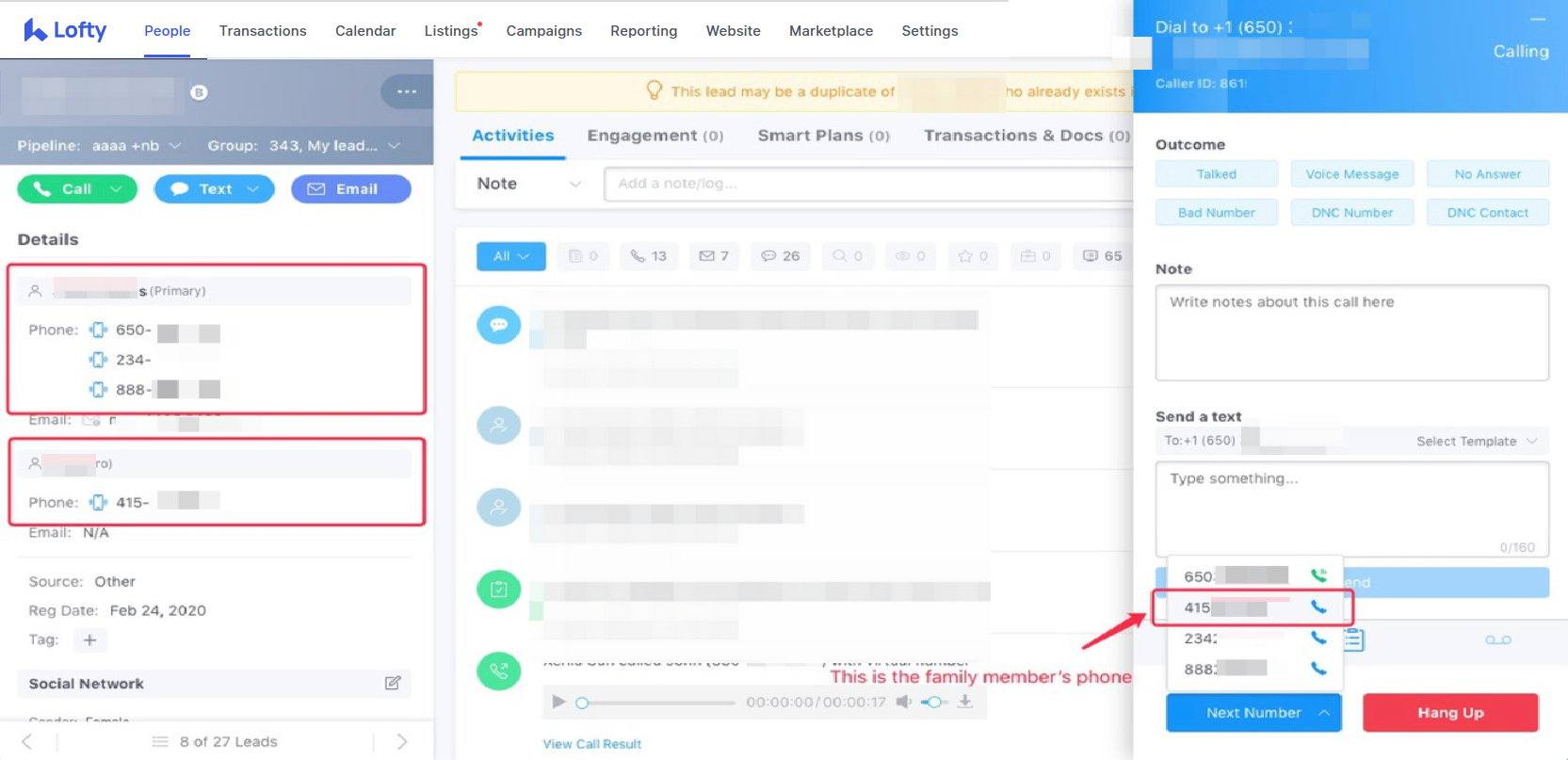Mark outcome as Voice Message
This screenshot has width=1568, height=760.
click(x=1351, y=174)
